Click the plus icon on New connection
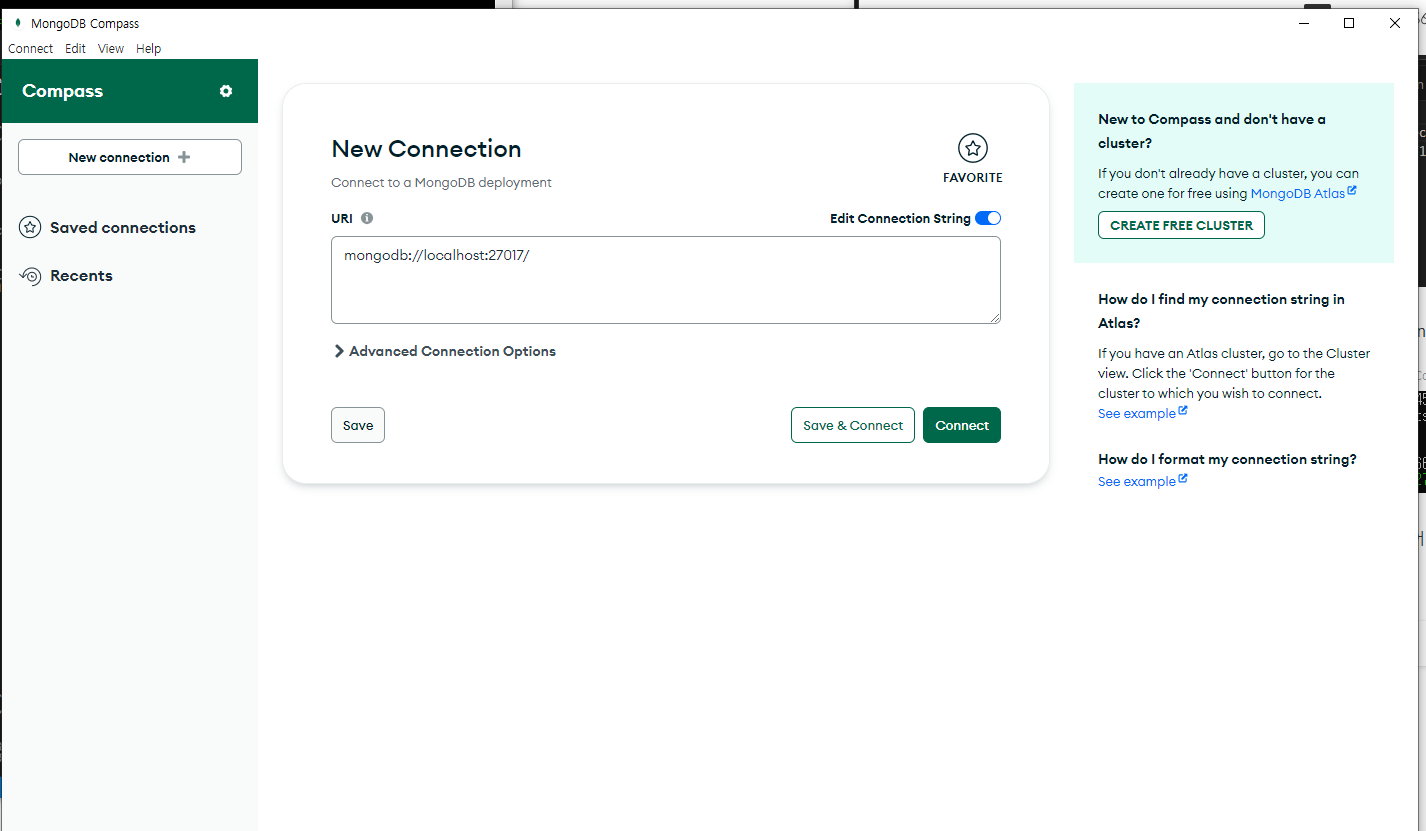Viewport: 1426px width, 831px height. coord(183,157)
